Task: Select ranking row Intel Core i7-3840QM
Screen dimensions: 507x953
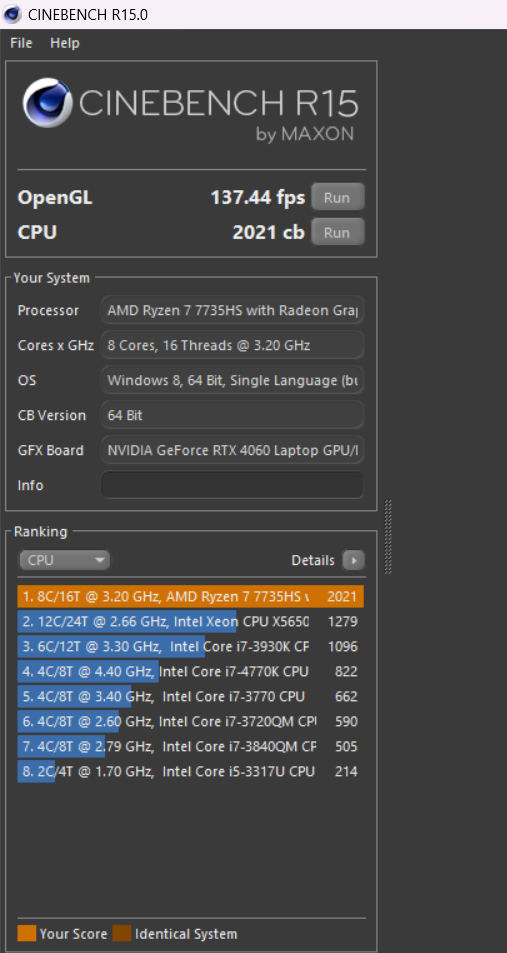Action: click(191, 746)
